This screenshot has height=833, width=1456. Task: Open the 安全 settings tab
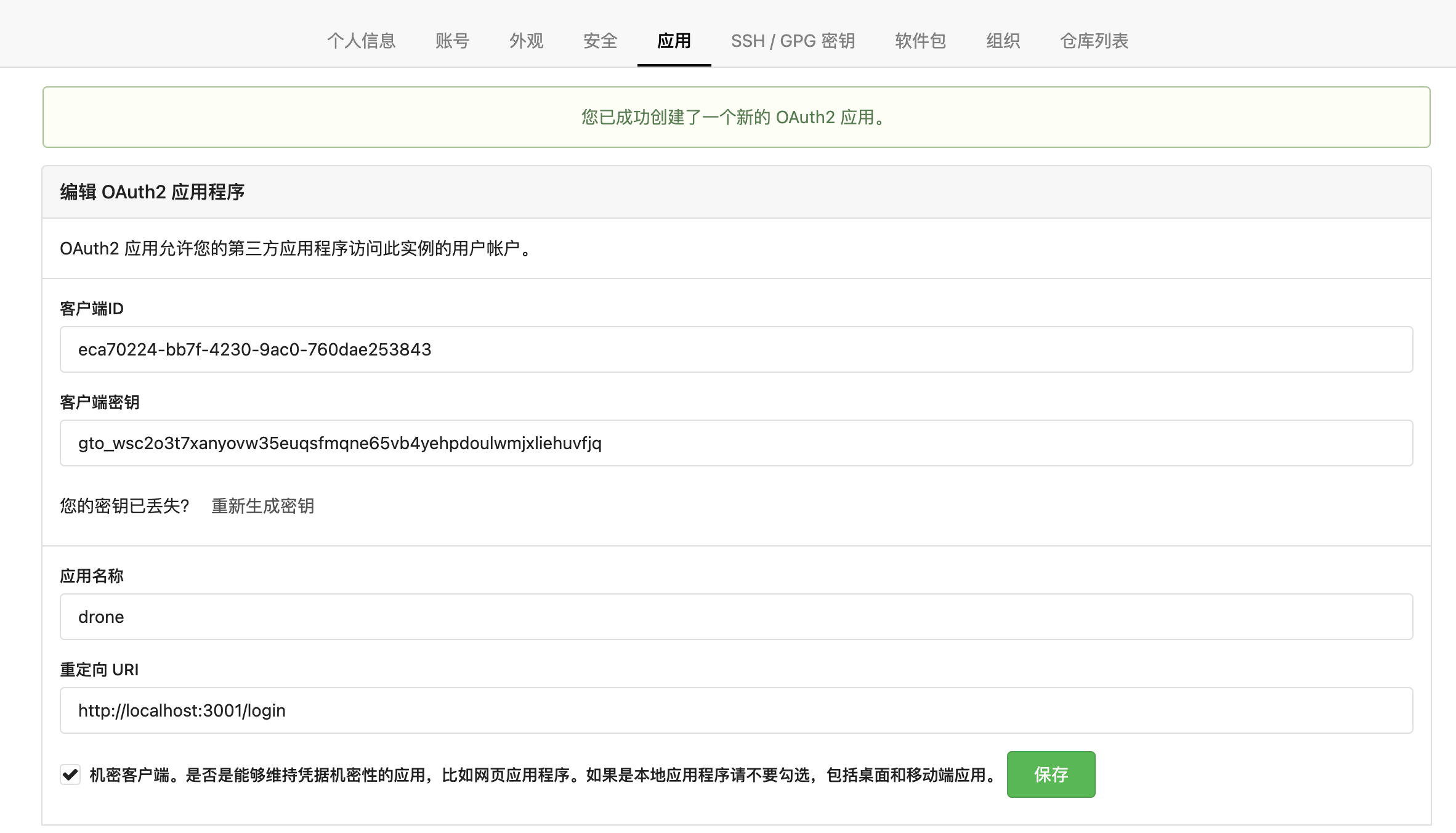tap(600, 41)
